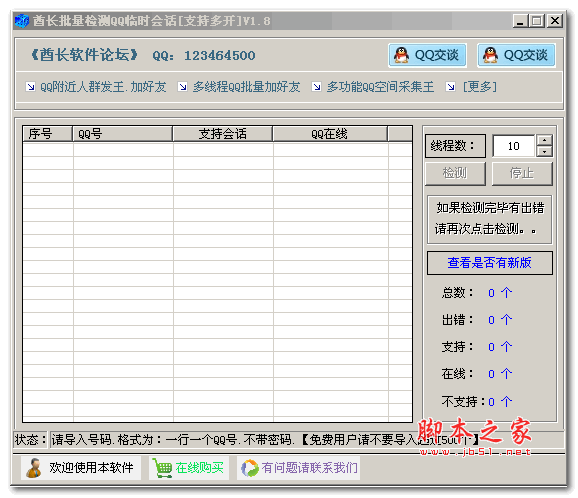Open the 多线程QQ批量加好友 link

pyautogui.click(x=246, y=87)
